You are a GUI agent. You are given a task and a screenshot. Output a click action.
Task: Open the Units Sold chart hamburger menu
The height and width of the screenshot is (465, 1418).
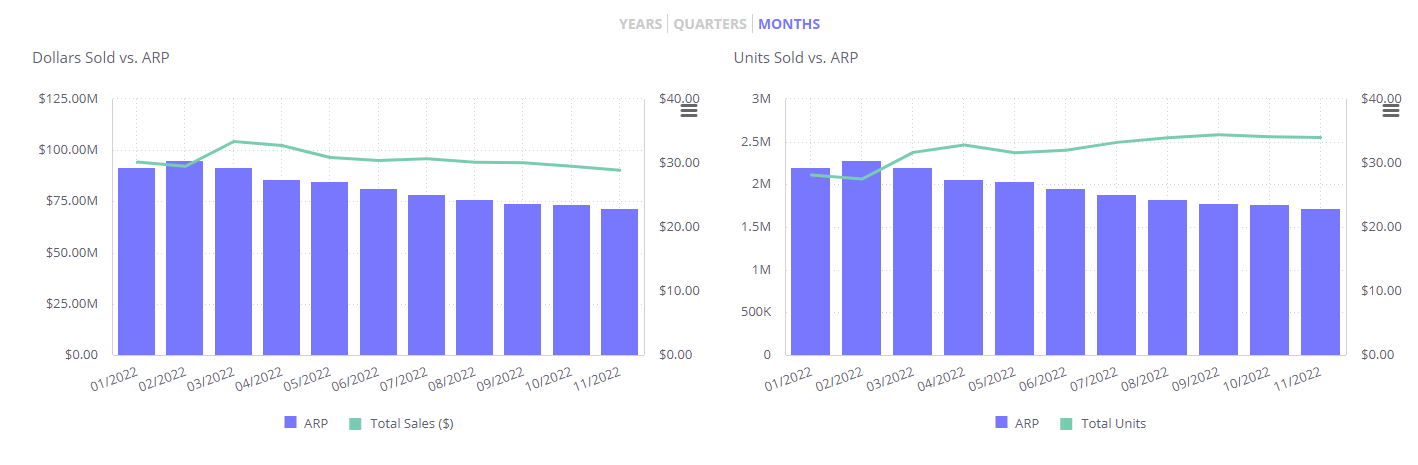1390,111
